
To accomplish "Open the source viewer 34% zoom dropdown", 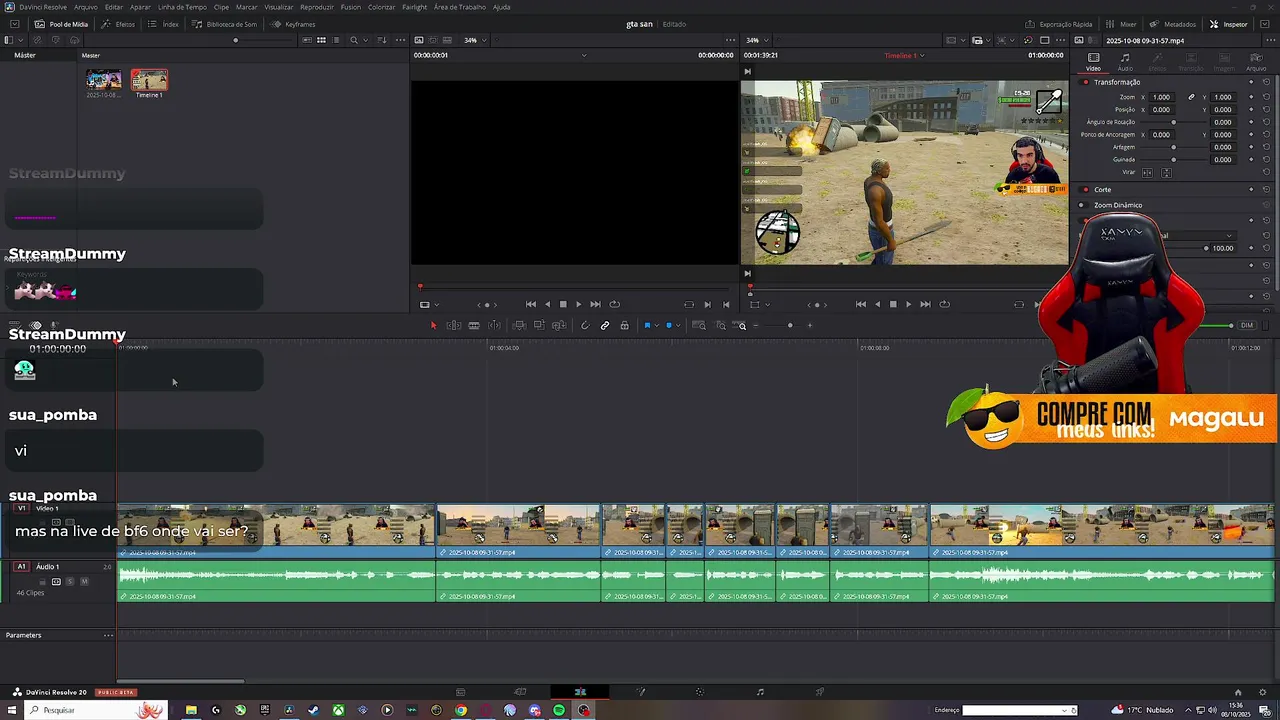I will point(476,40).
